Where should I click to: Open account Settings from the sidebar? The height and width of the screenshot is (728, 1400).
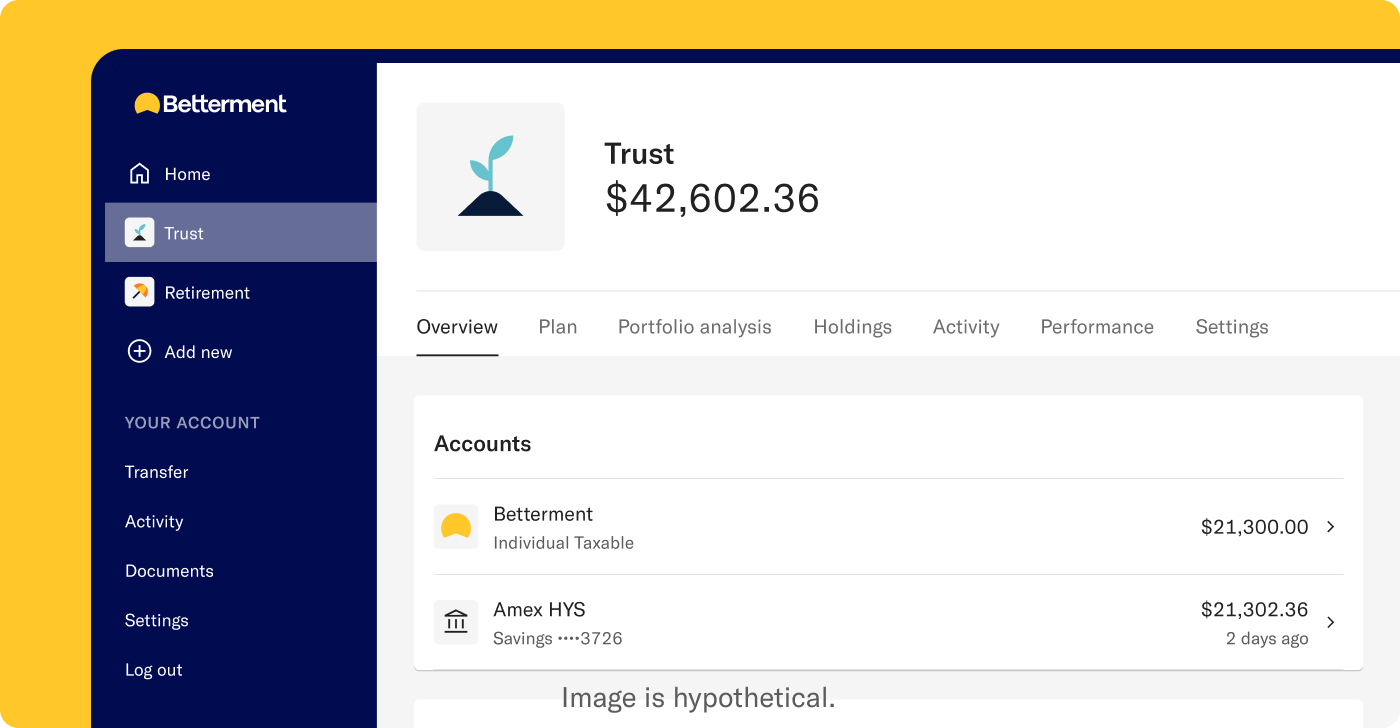click(x=156, y=620)
